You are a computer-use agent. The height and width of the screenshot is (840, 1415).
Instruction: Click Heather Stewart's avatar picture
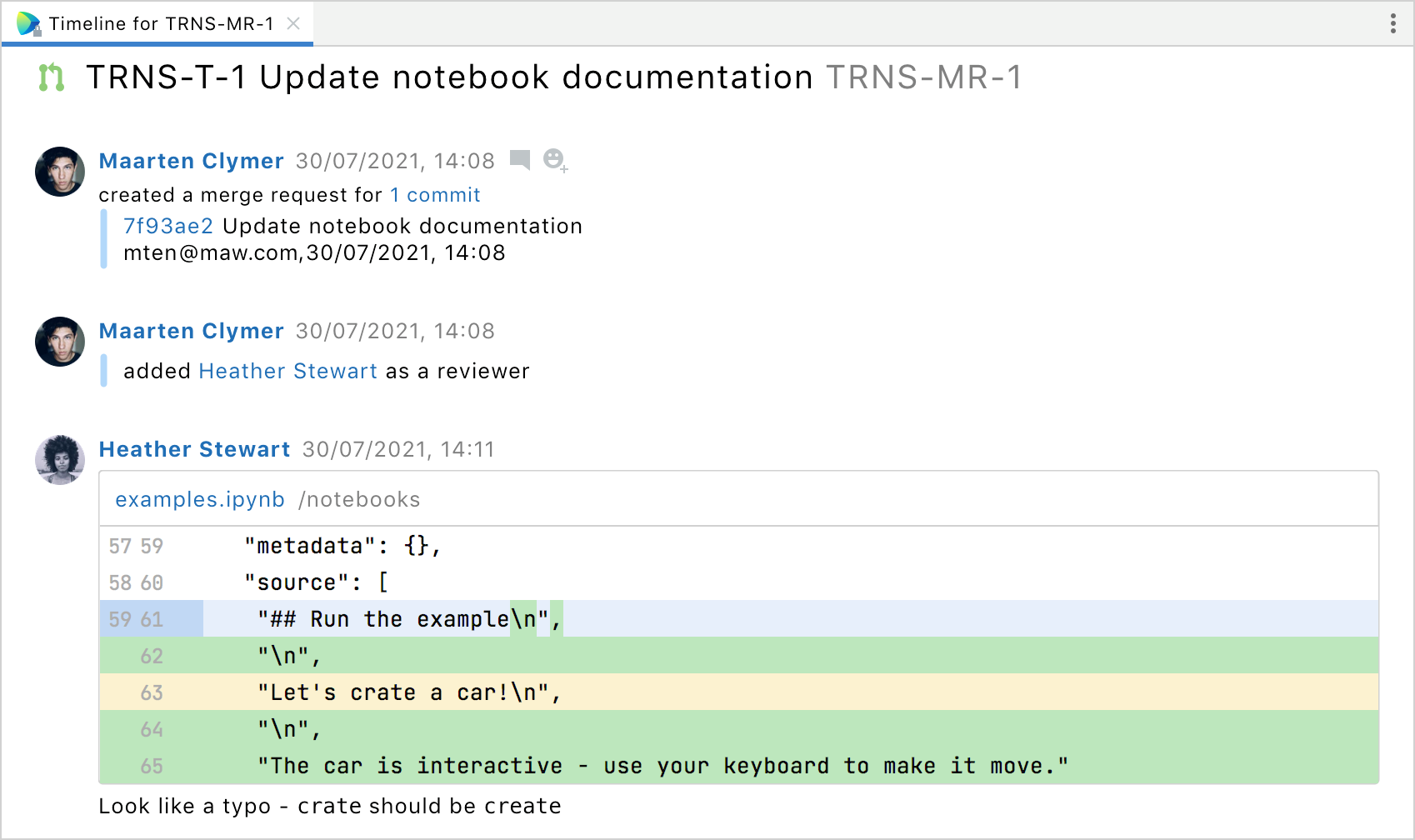pos(60,459)
